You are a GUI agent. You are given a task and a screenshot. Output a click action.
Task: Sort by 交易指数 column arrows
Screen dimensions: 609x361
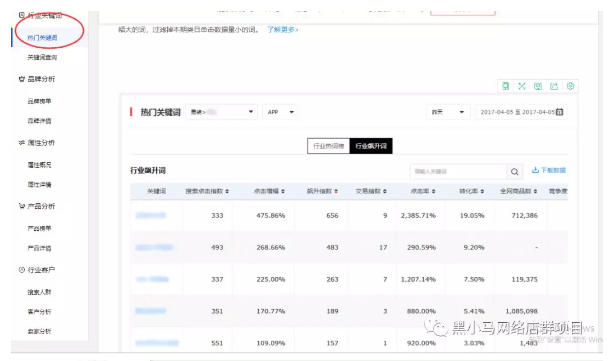click(385, 191)
